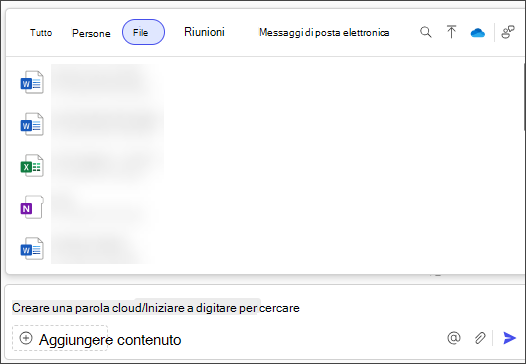Image resolution: width=526 pixels, height=364 pixels.
Task: Show the Riunioni tab
Action: click(x=204, y=32)
